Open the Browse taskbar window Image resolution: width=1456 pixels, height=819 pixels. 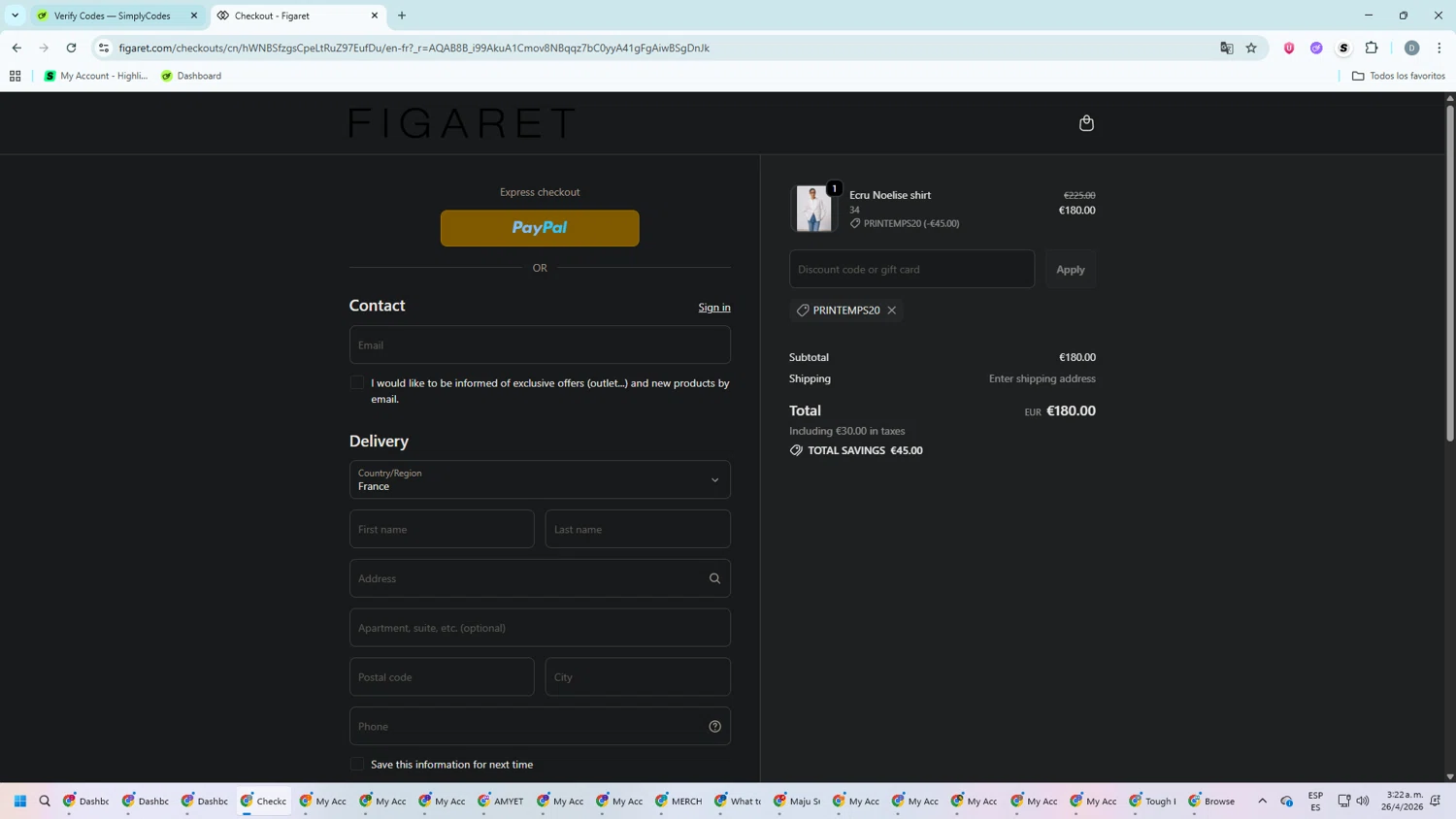point(1211,802)
